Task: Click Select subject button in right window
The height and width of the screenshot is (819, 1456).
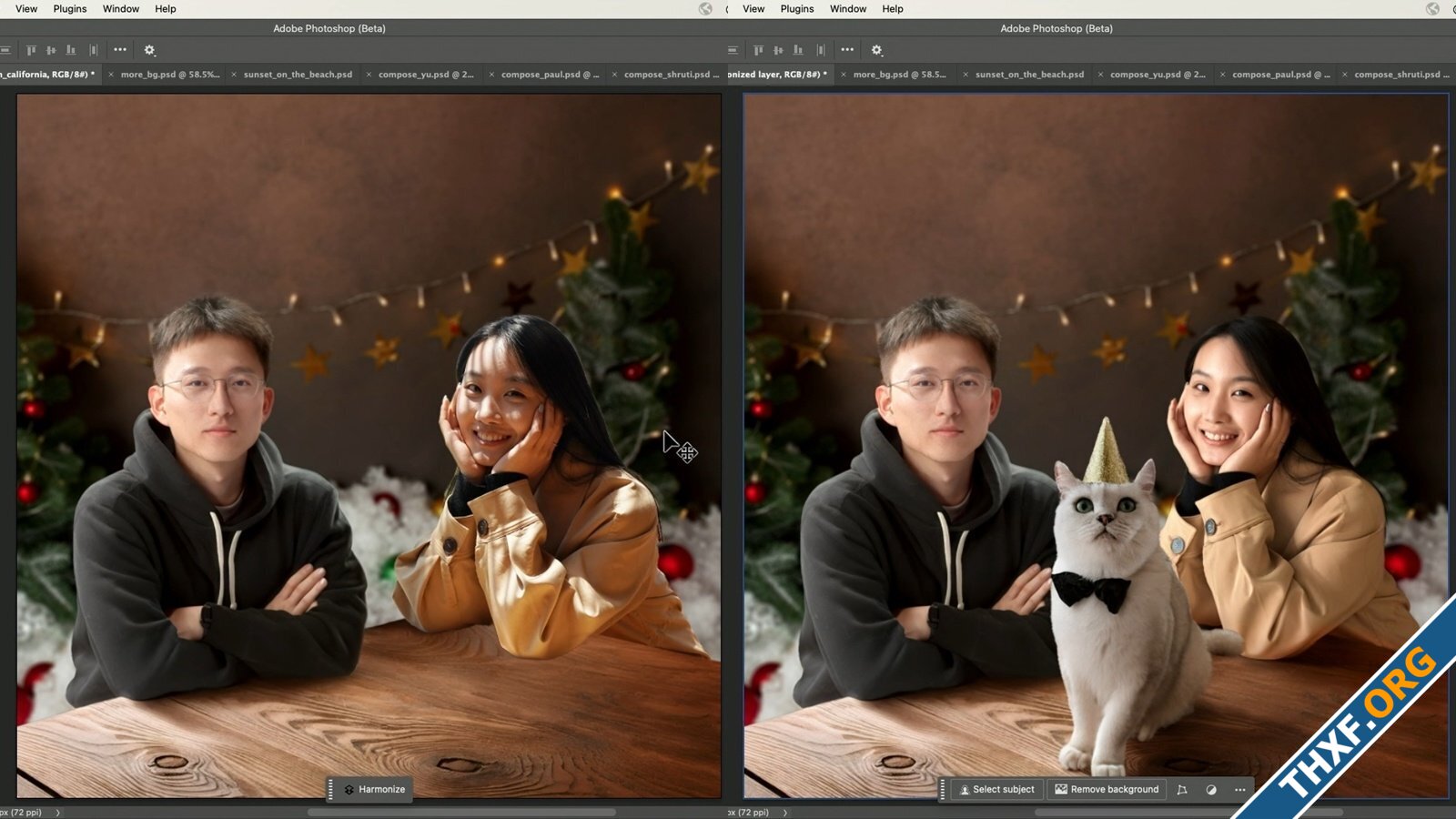Action: pyautogui.click(x=997, y=790)
